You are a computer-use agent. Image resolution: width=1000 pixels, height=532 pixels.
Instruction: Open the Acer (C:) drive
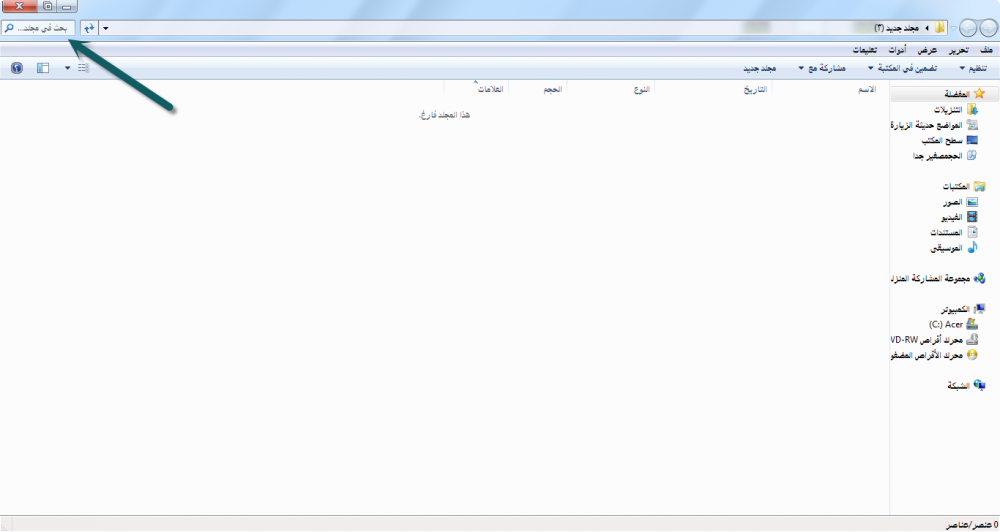tap(972, 324)
